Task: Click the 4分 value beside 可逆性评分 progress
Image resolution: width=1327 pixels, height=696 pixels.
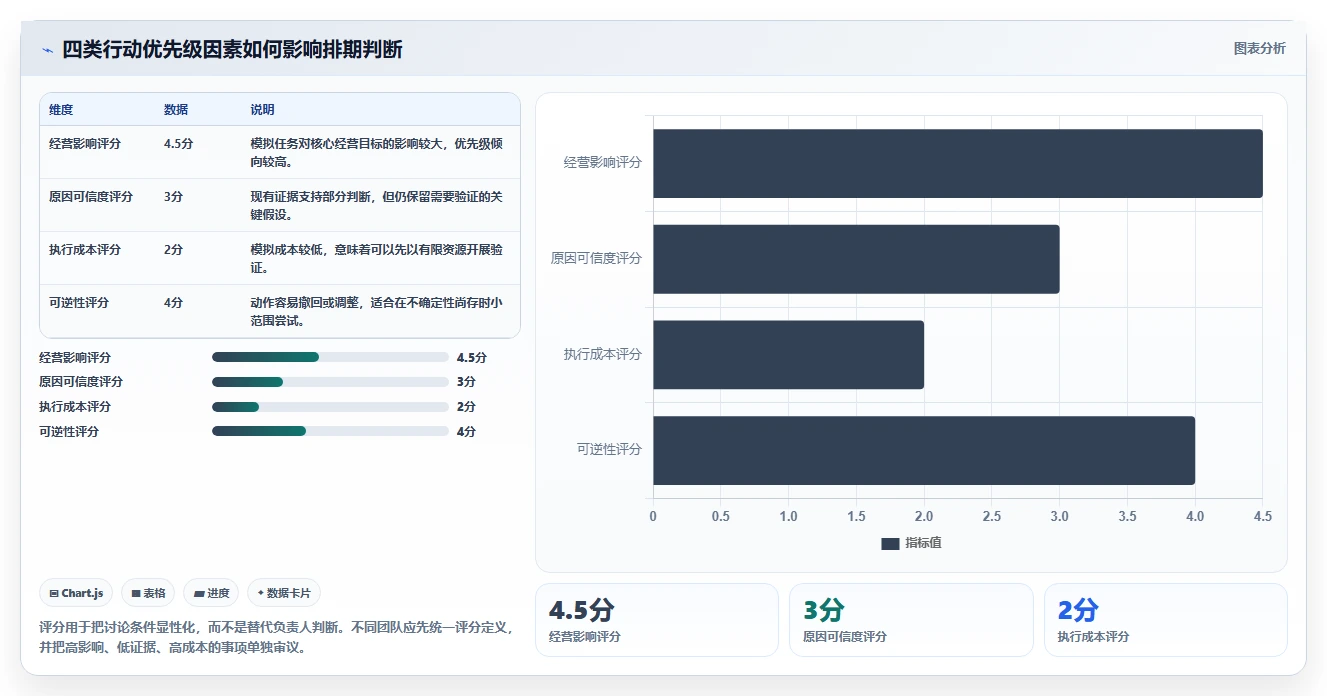Action: click(466, 432)
